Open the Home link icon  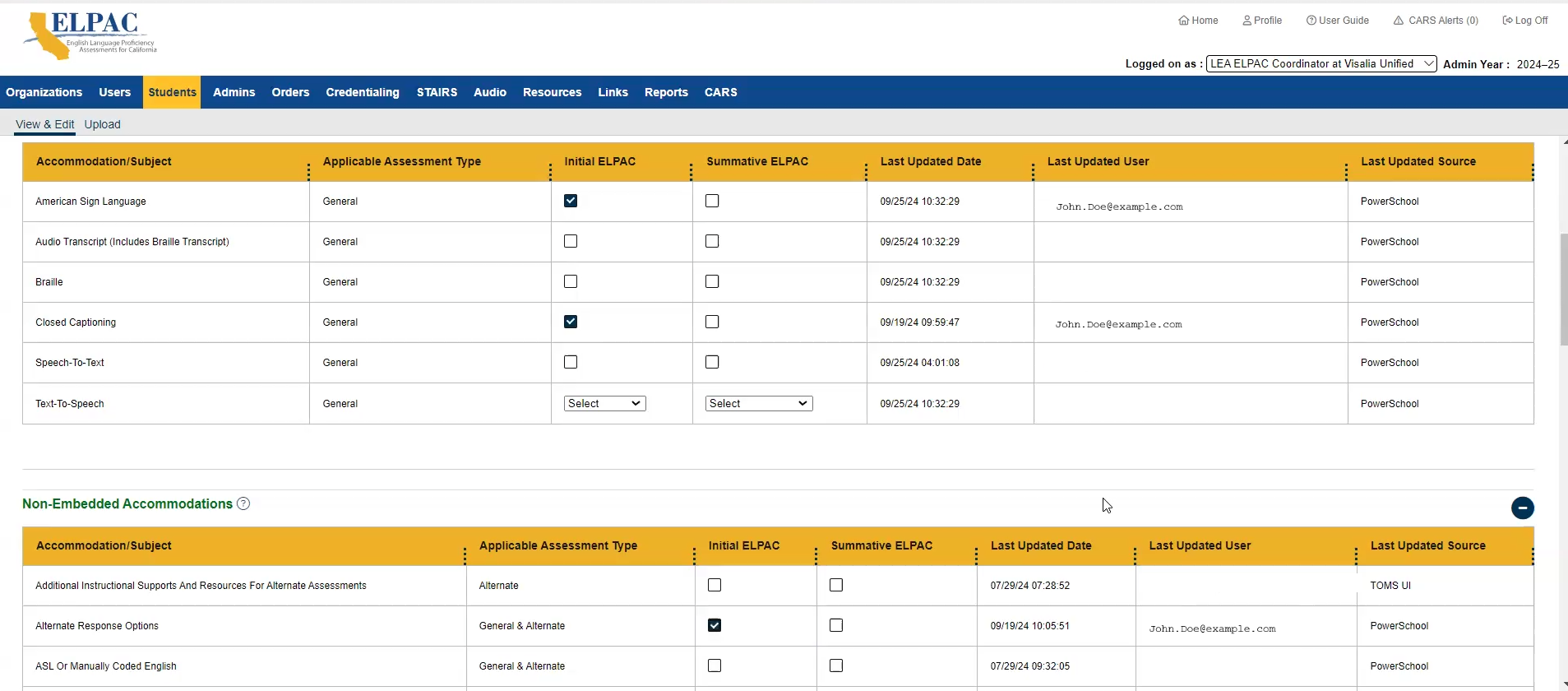point(1184,21)
